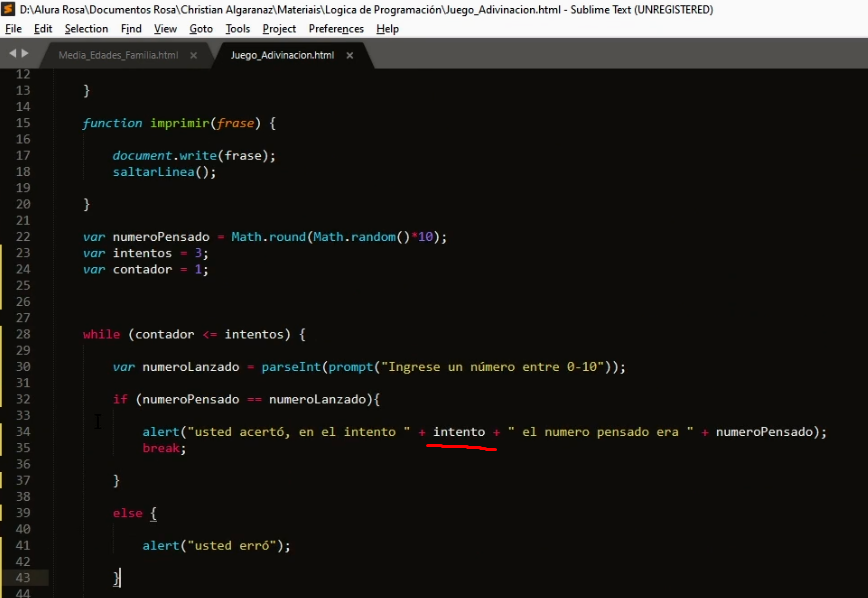The width and height of the screenshot is (868, 598).
Task: Click the 'break' keyword on line 35
Action: (161, 448)
